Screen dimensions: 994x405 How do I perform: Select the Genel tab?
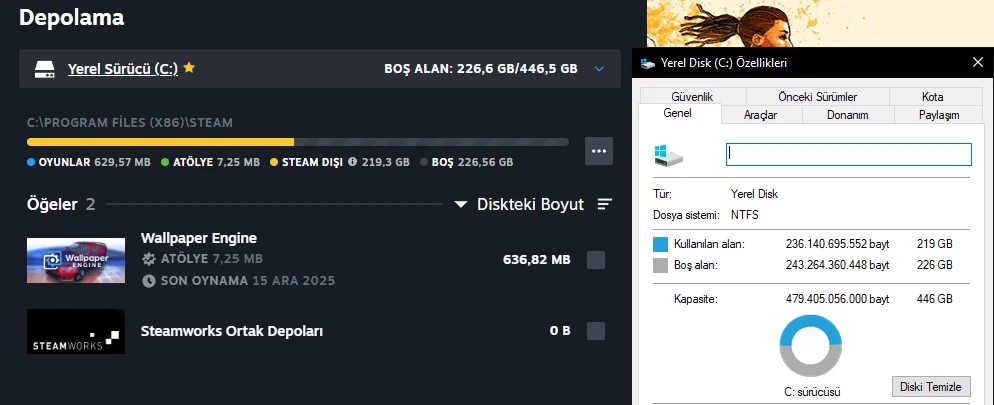point(678,113)
